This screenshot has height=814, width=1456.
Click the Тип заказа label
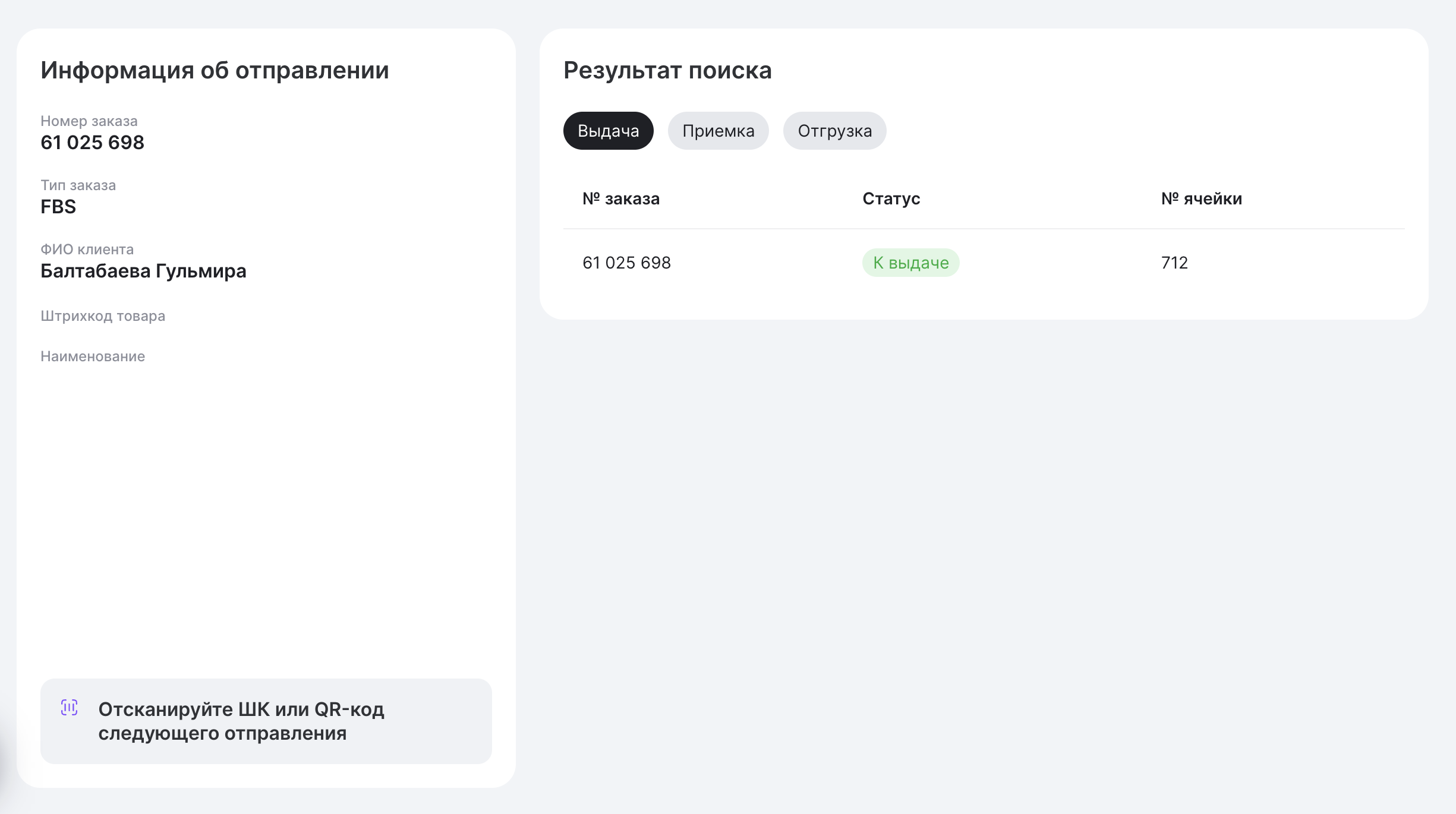pos(78,185)
